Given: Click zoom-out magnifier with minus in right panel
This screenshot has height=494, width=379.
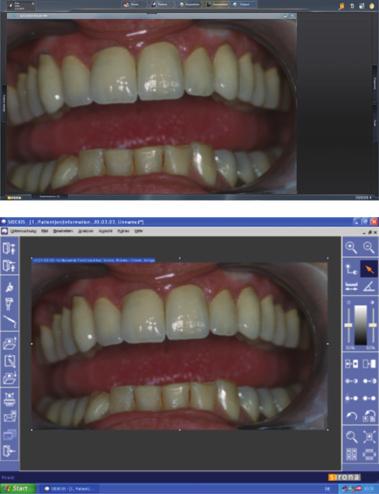Looking at the screenshot, I should 369,247.
